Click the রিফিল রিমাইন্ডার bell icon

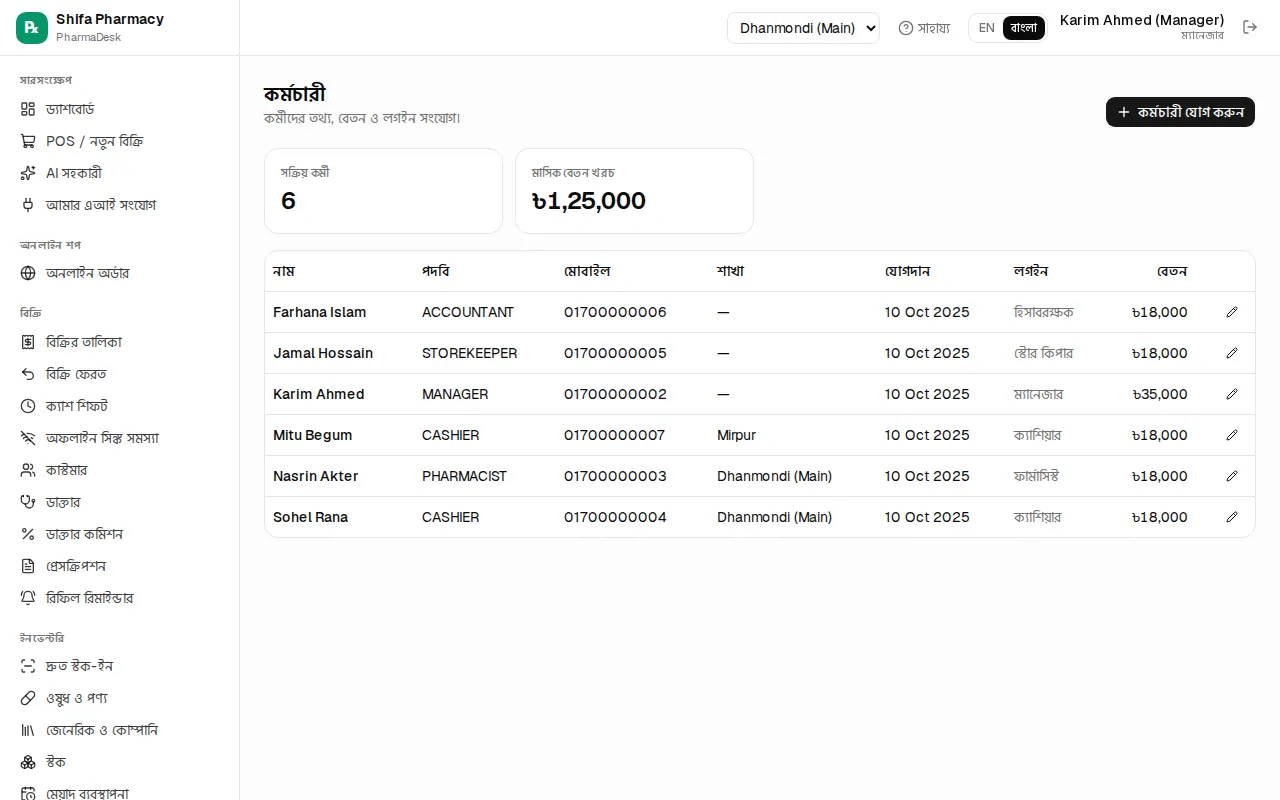[x=28, y=598]
